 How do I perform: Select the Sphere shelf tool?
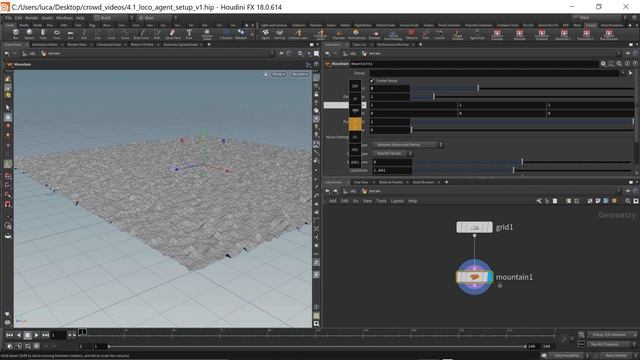coord(29,33)
